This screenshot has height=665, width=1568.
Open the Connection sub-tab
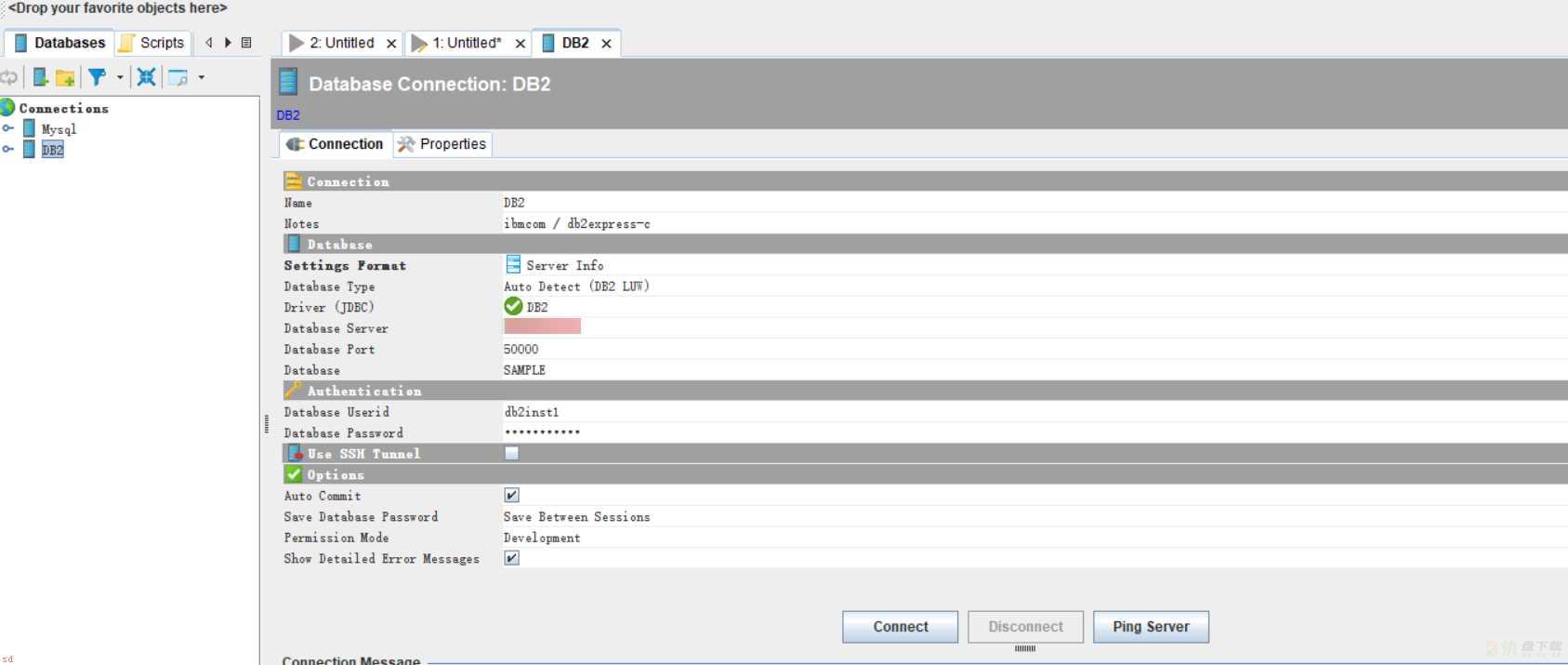(336, 144)
